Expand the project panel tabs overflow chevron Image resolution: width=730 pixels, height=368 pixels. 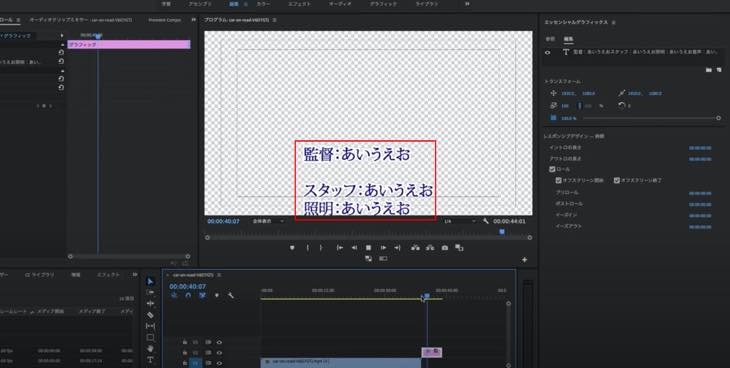tap(135, 275)
